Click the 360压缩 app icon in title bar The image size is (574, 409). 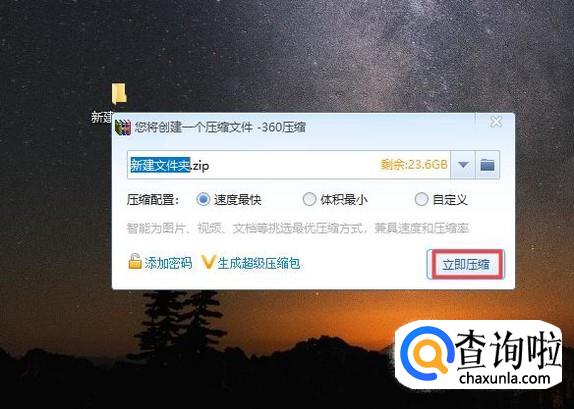click(123, 127)
